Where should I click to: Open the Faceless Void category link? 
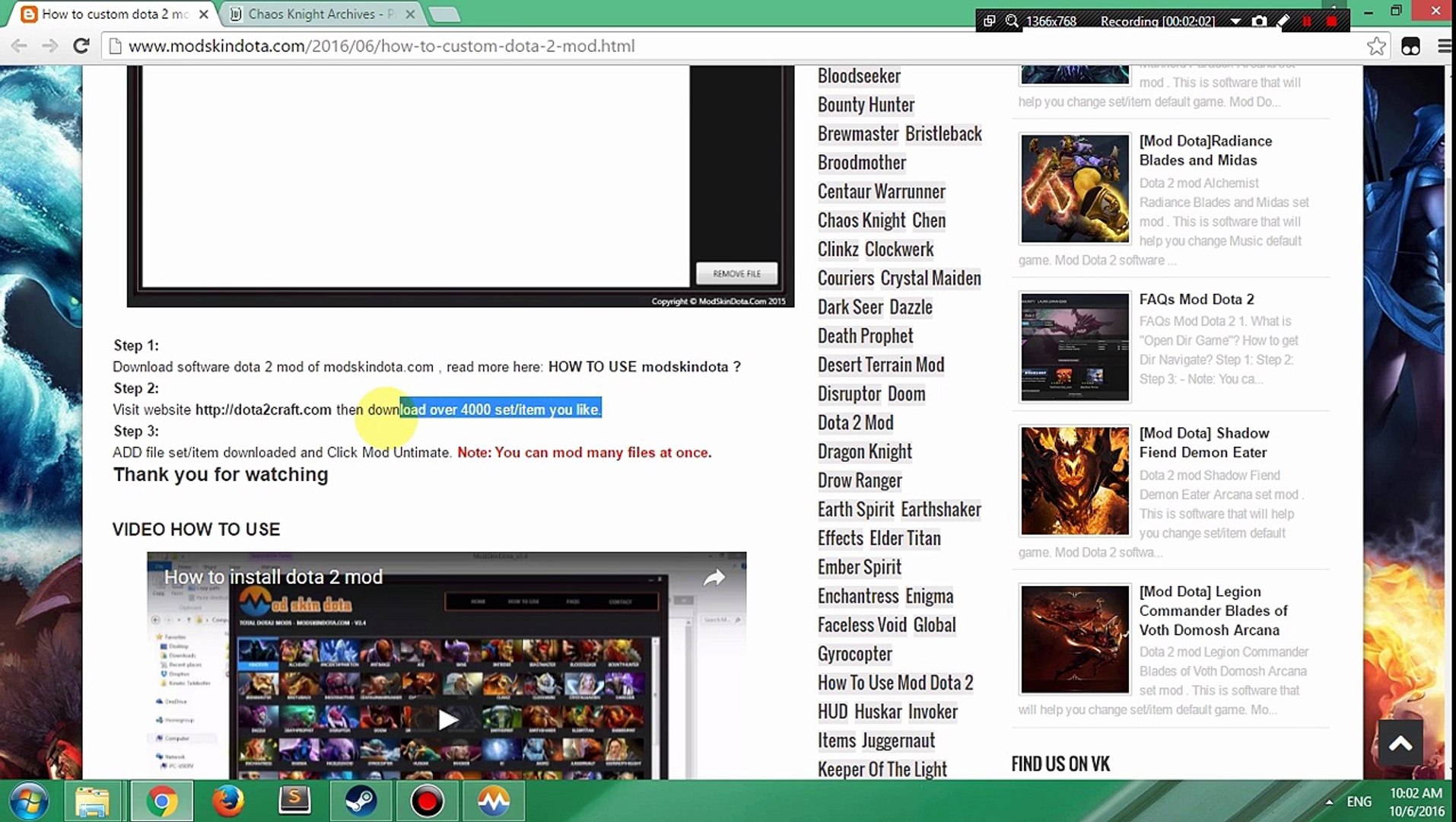pyautogui.click(x=862, y=626)
